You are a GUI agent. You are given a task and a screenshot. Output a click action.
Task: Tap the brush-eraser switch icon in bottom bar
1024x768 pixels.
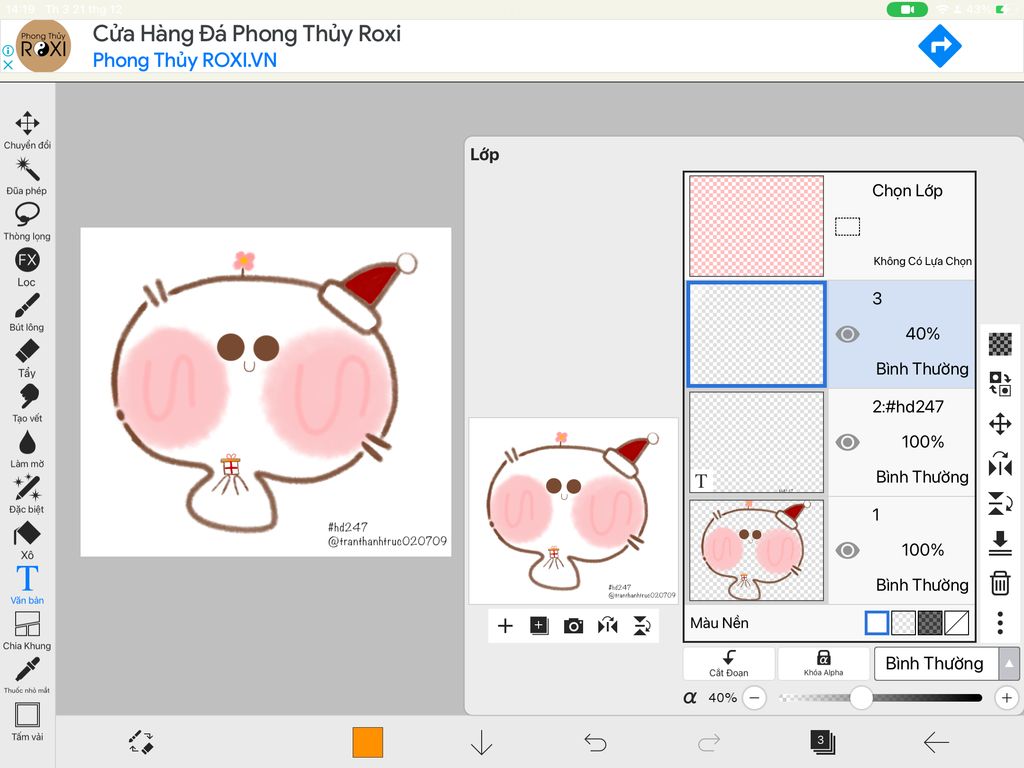pyautogui.click(x=141, y=742)
